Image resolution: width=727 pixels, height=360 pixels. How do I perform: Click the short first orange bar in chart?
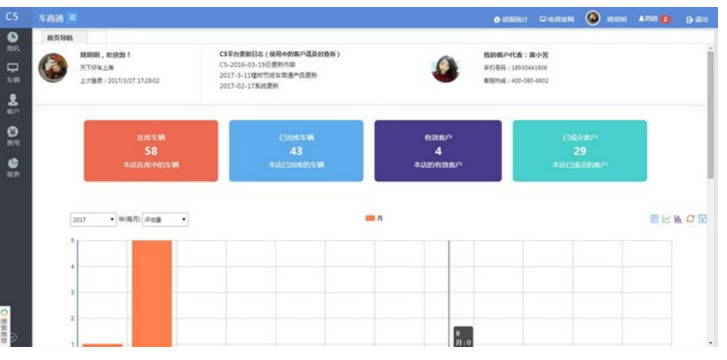pyautogui.click(x=102, y=345)
